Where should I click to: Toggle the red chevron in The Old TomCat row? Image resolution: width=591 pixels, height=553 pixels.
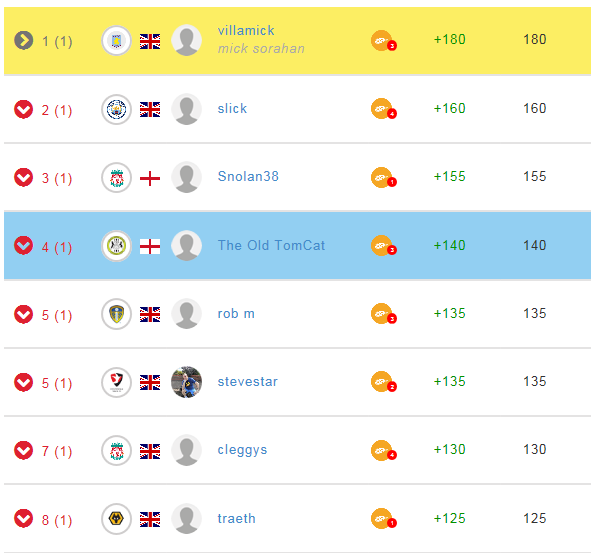click(x=23, y=245)
